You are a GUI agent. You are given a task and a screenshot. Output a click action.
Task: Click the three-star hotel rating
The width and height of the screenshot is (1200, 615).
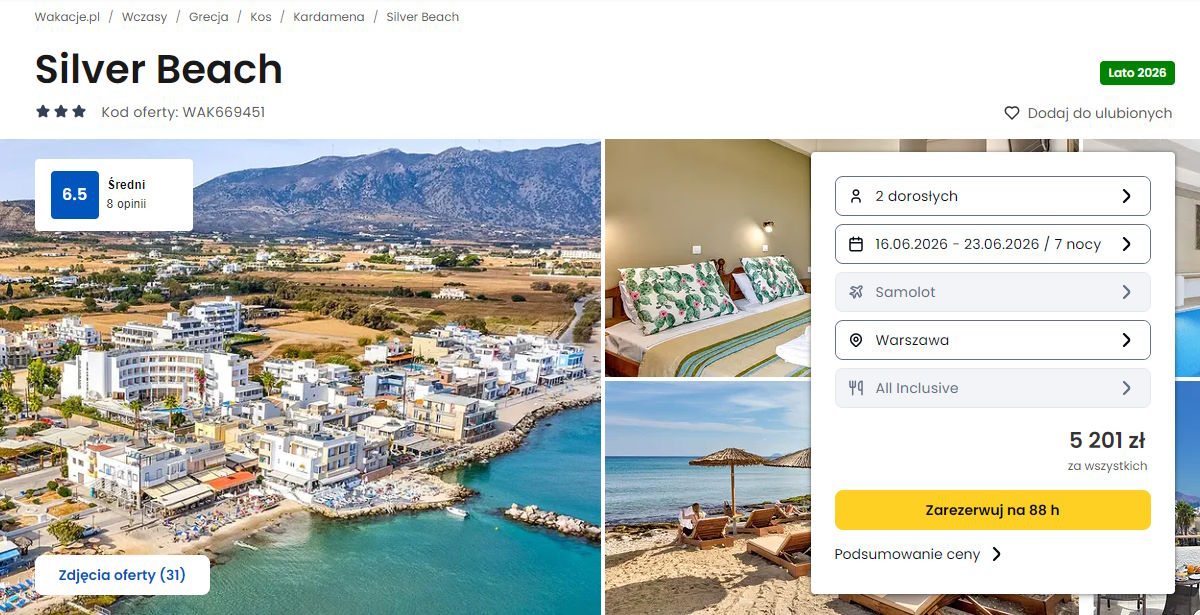61,112
